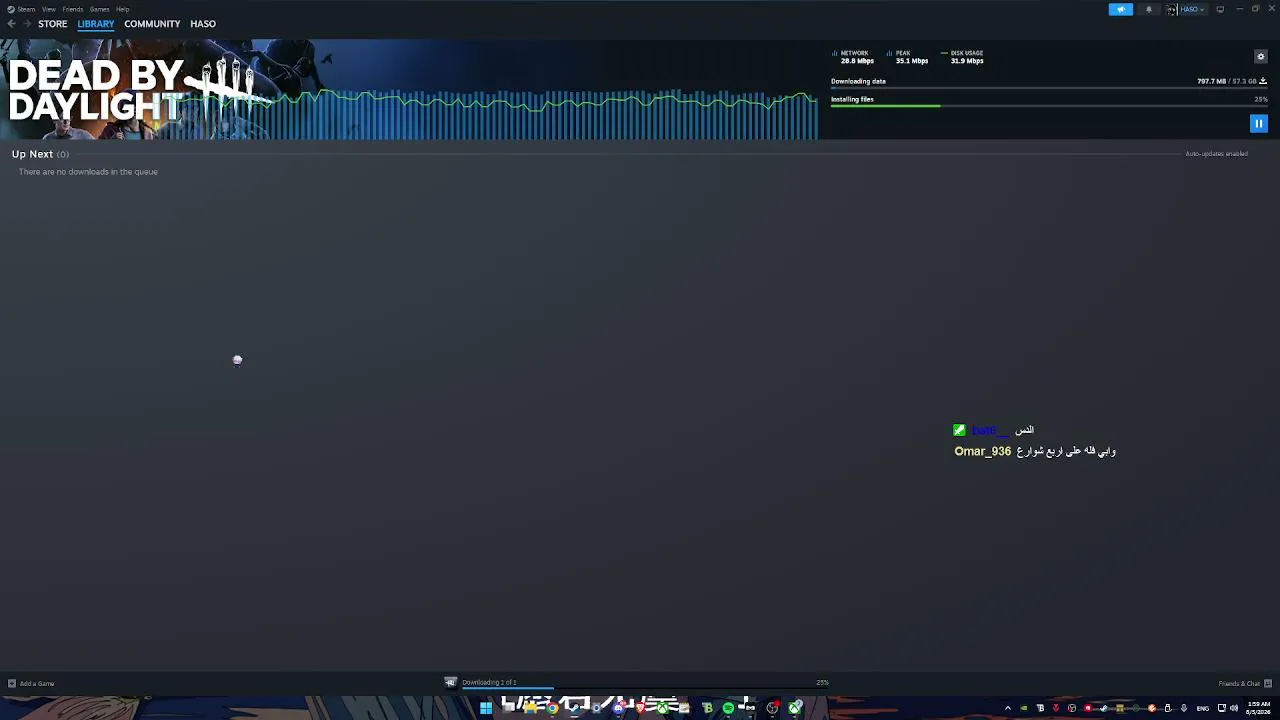Click the NETWORK 28.8 Mbps stat
This screenshot has width=1280, height=720.
tap(853, 57)
